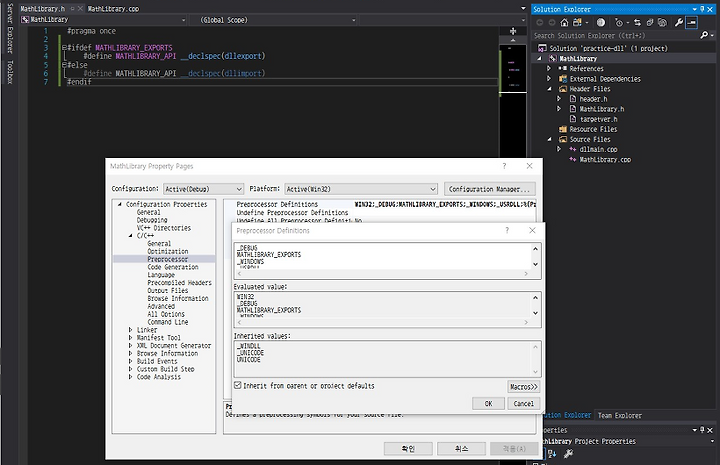Click the Sync with Active Document icon
This screenshot has height=465, width=720.
click(637, 22)
